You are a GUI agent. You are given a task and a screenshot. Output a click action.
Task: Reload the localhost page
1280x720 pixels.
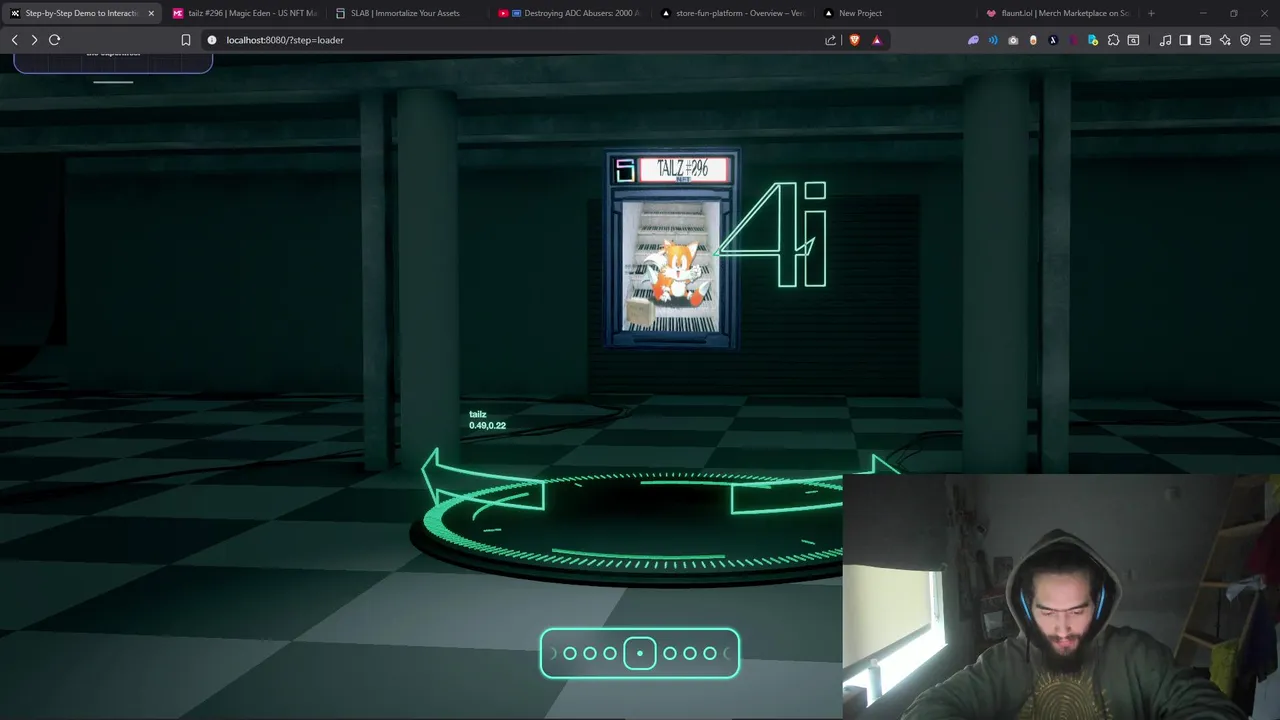(54, 40)
